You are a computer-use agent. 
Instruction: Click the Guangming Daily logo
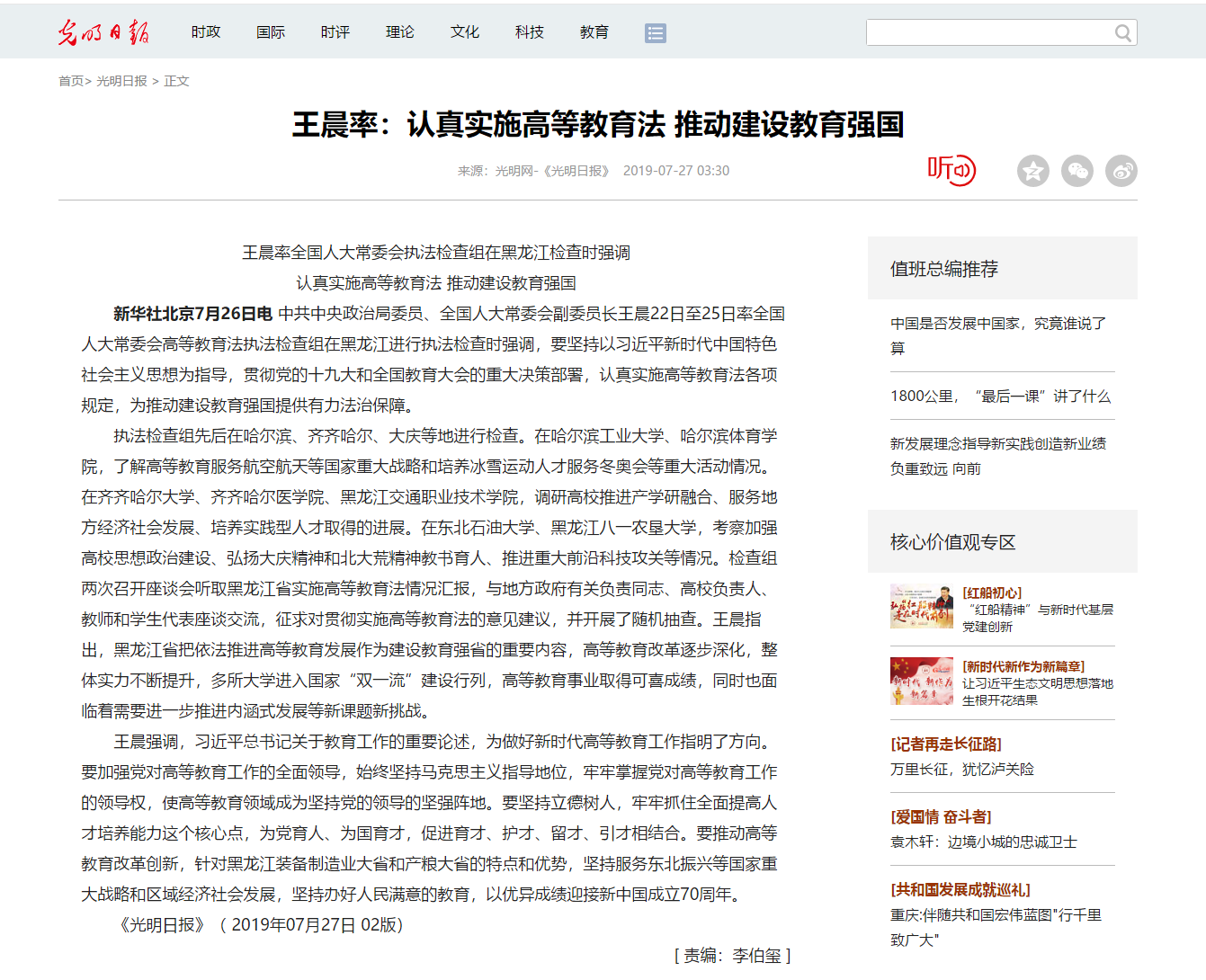point(103,32)
